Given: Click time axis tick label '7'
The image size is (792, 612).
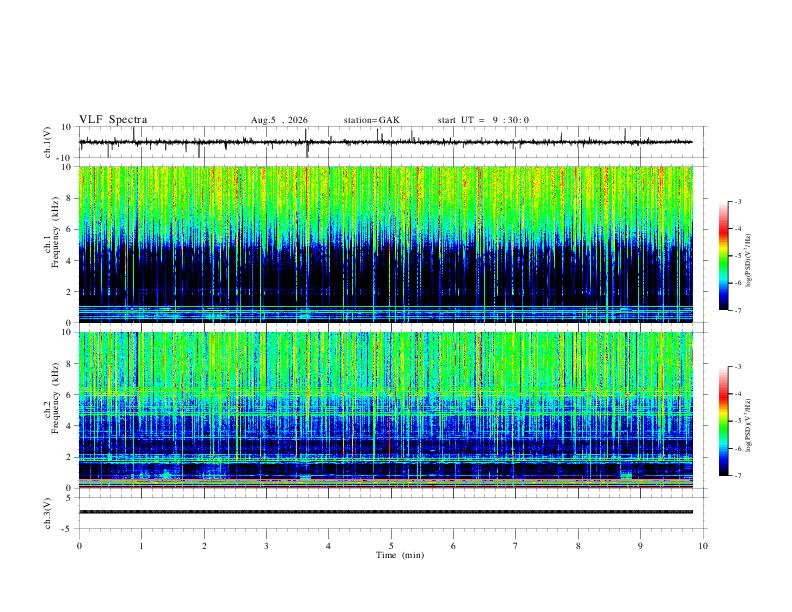Looking at the screenshot, I should [x=516, y=546].
